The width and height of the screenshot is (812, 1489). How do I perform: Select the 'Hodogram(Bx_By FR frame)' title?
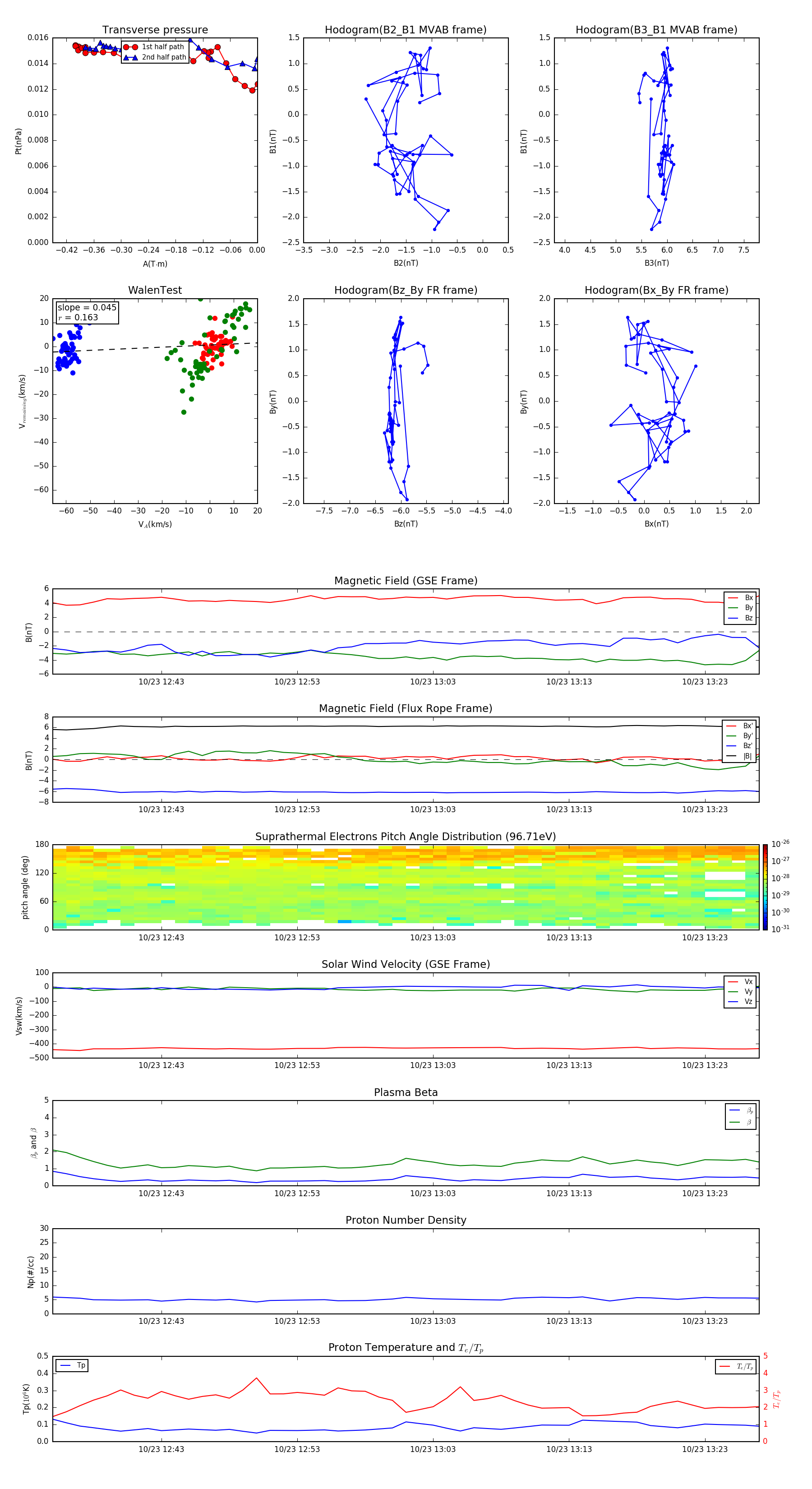point(656,290)
